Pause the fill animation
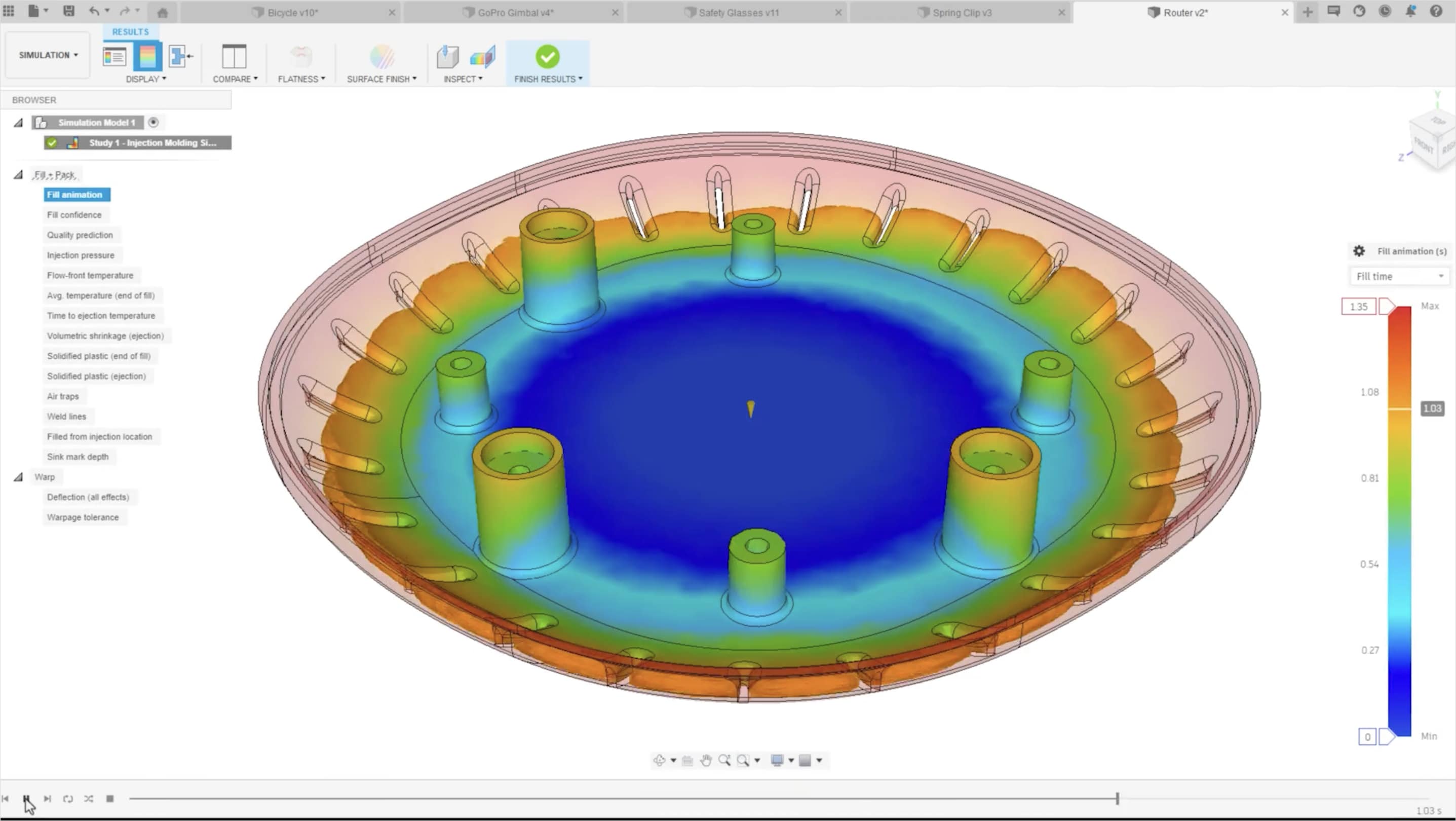The width and height of the screenshot is (1456, 821). tap(26, 798)
